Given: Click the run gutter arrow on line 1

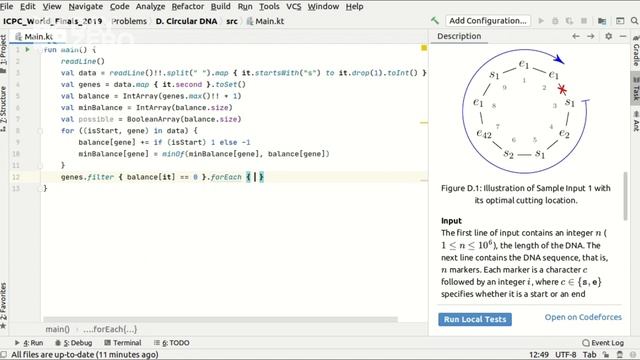Looking at the screenshot, I should (x=28, y=50).
